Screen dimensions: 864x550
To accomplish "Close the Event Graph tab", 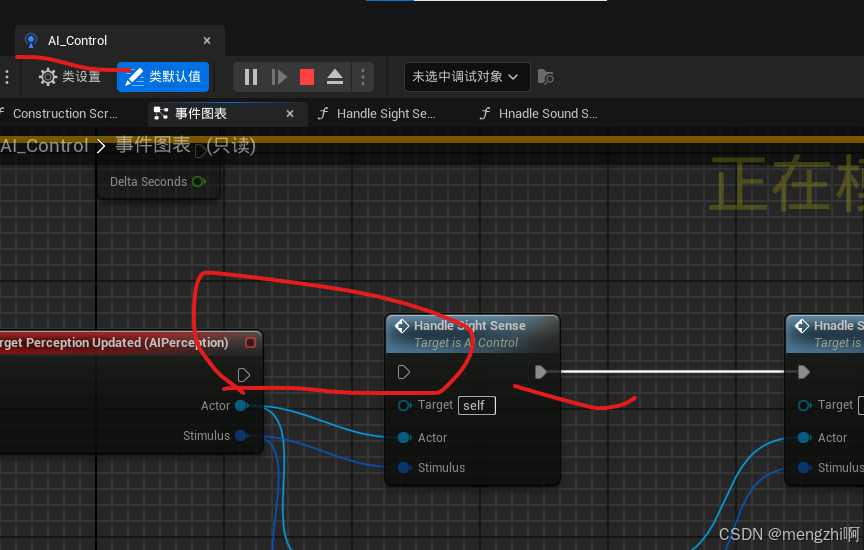I will [x=290, y=114].
